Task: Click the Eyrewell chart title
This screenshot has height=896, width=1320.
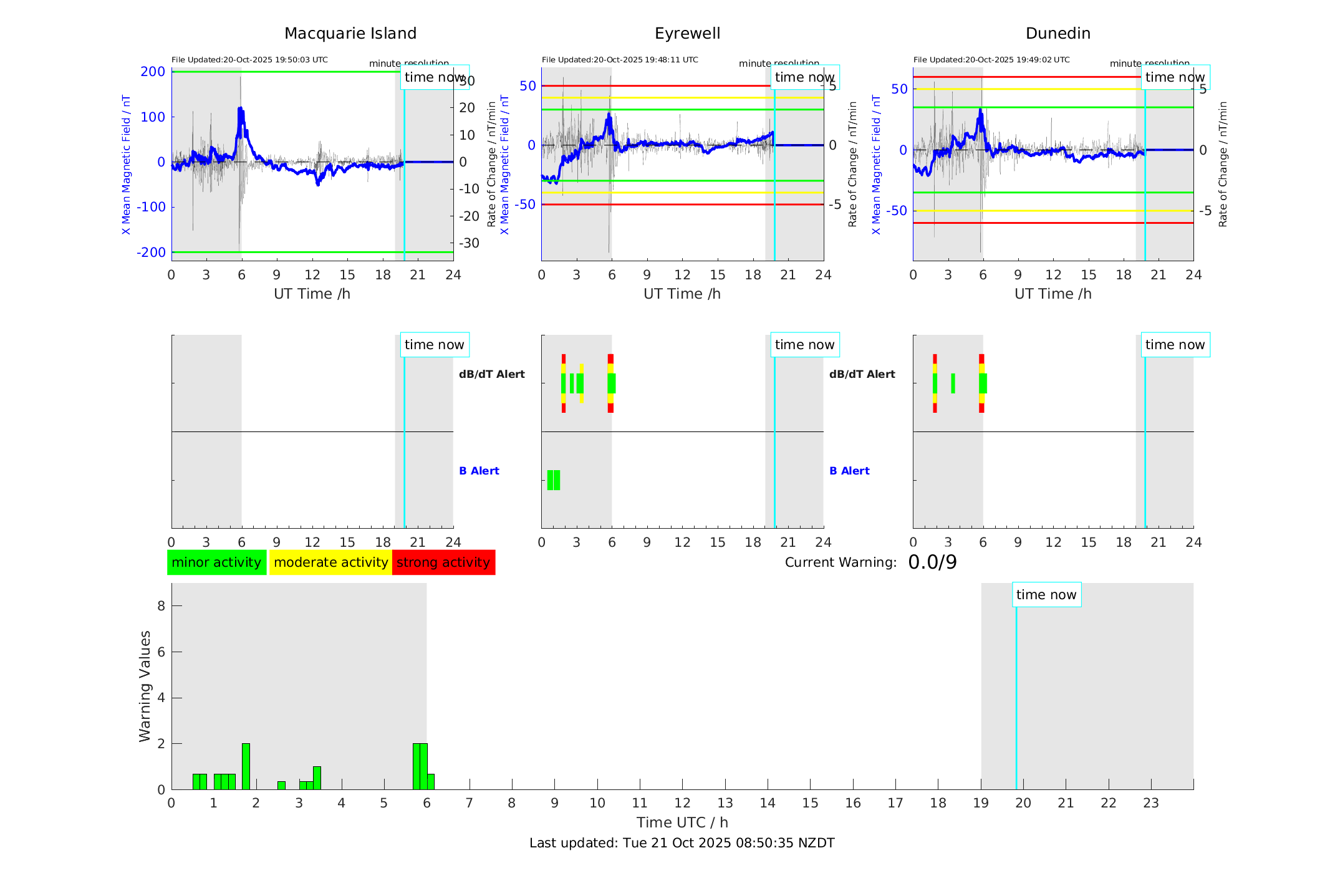Action: [687, 34]
